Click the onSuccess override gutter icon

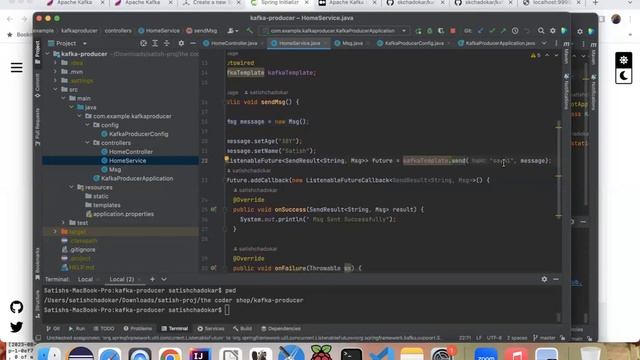point(213,209)
